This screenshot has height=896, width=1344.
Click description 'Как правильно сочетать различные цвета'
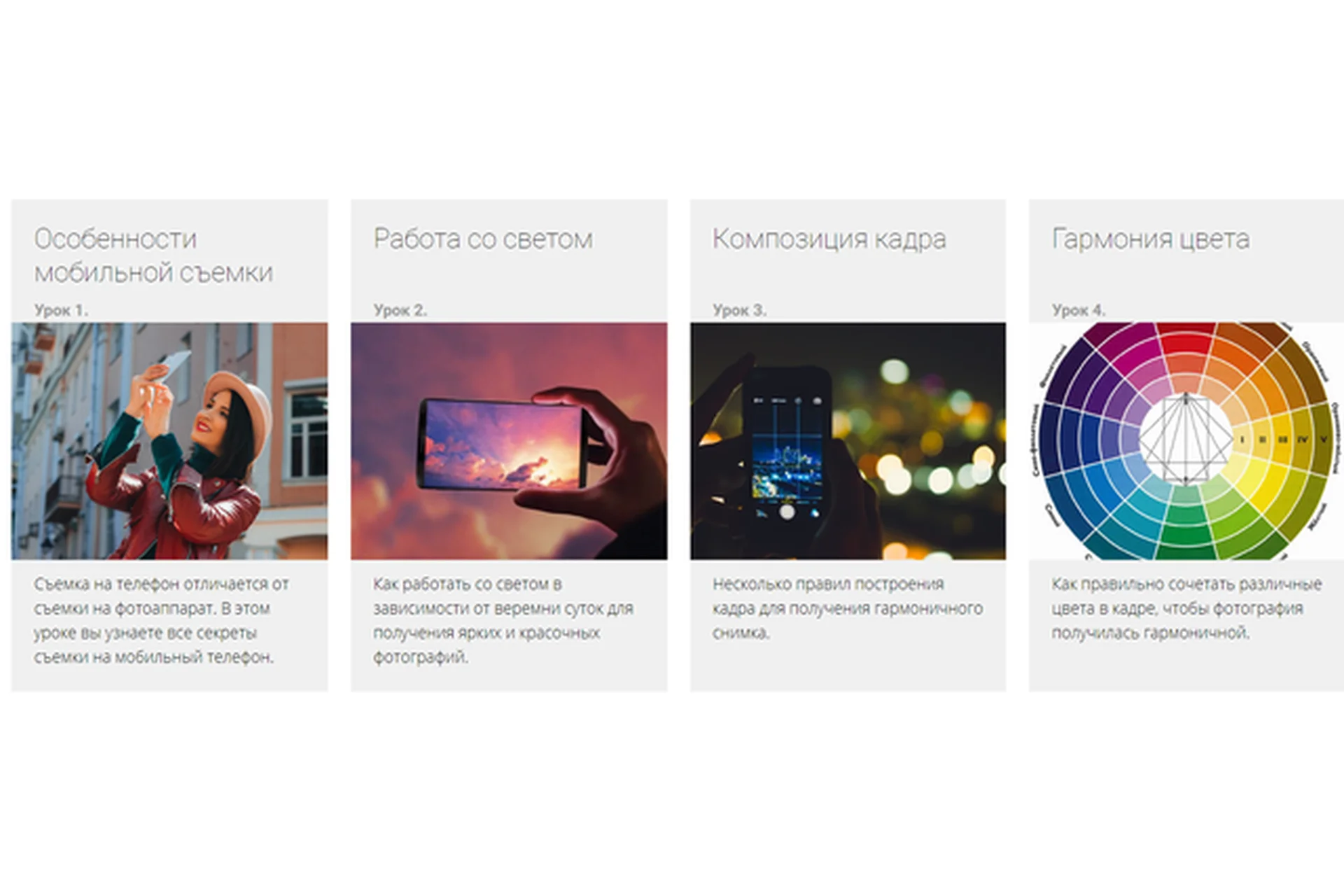pos(1186,608)
